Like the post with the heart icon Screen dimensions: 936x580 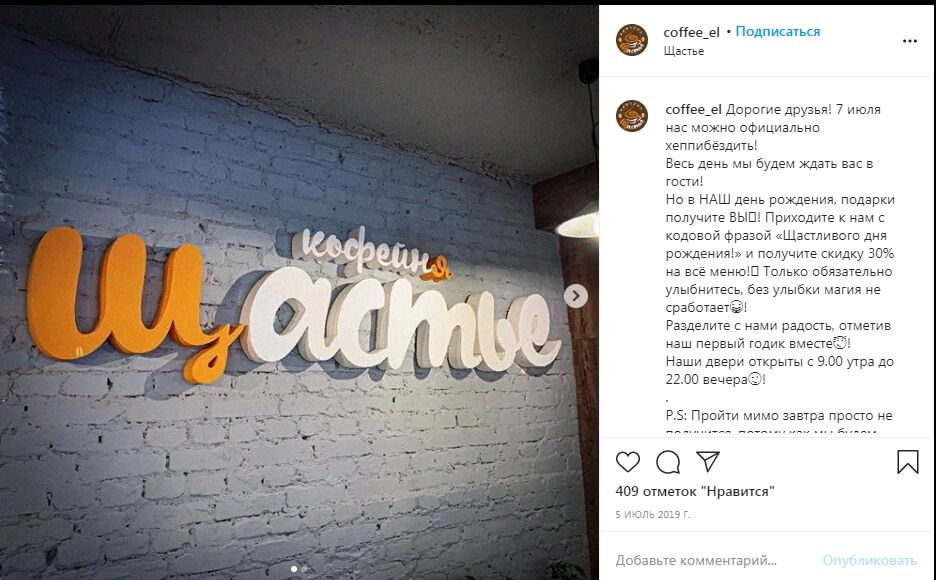pyautogui.click(x=627, y=462)
